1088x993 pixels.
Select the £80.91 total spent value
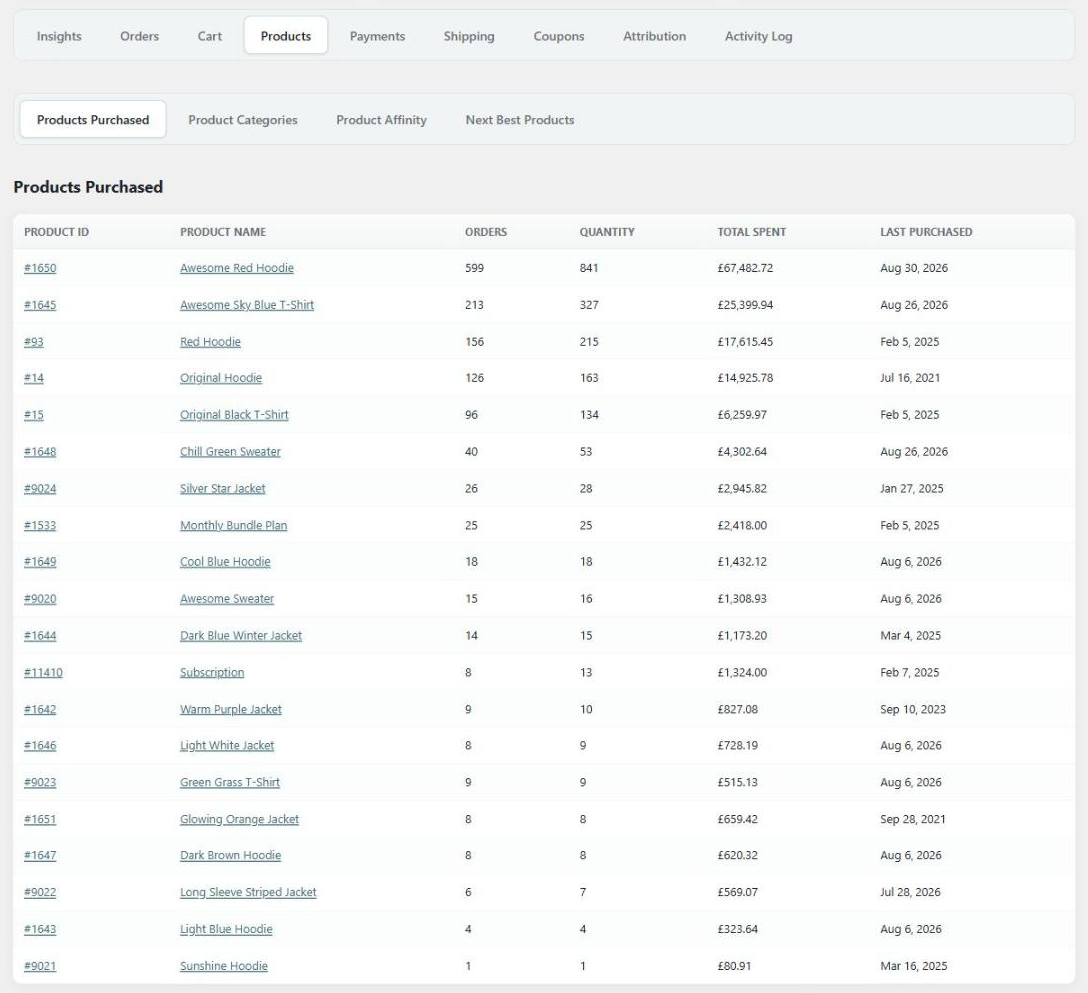coord(734,965)
